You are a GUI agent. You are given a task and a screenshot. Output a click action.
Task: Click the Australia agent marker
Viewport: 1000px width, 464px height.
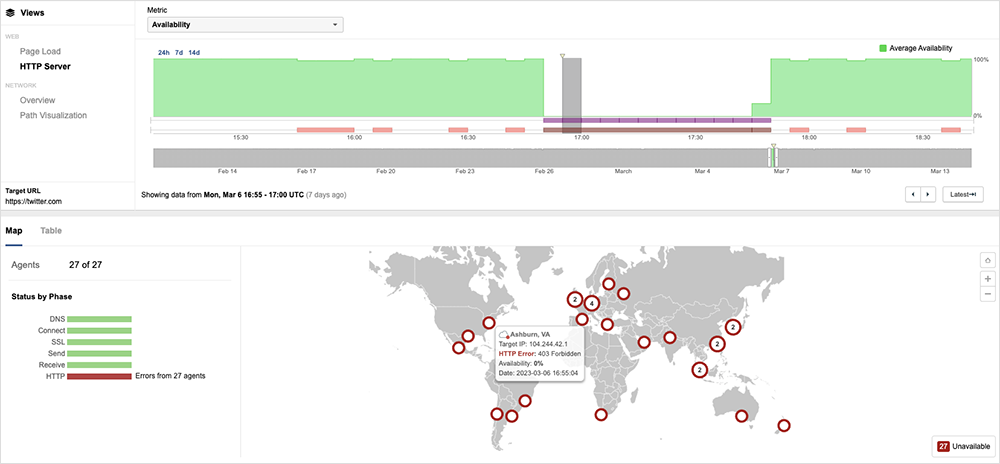741,416
